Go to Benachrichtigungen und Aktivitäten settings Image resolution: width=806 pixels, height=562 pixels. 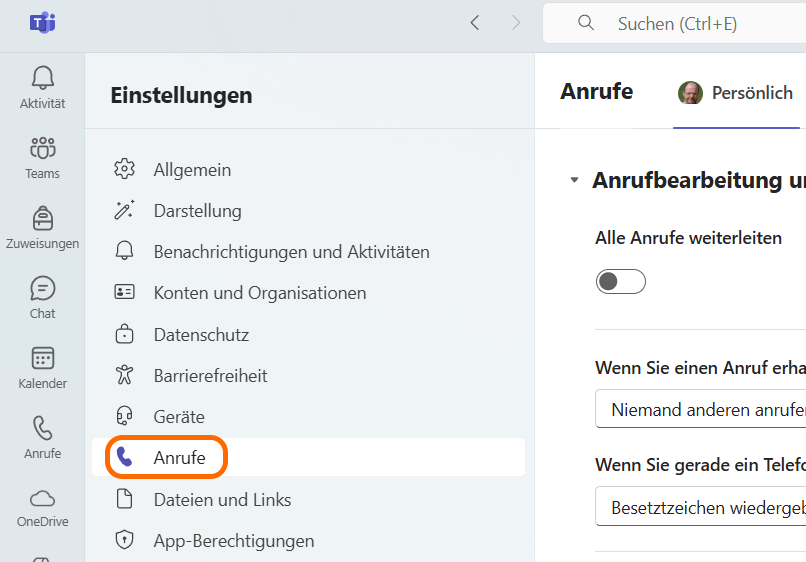pyautogui.click(x=291, y=252)
